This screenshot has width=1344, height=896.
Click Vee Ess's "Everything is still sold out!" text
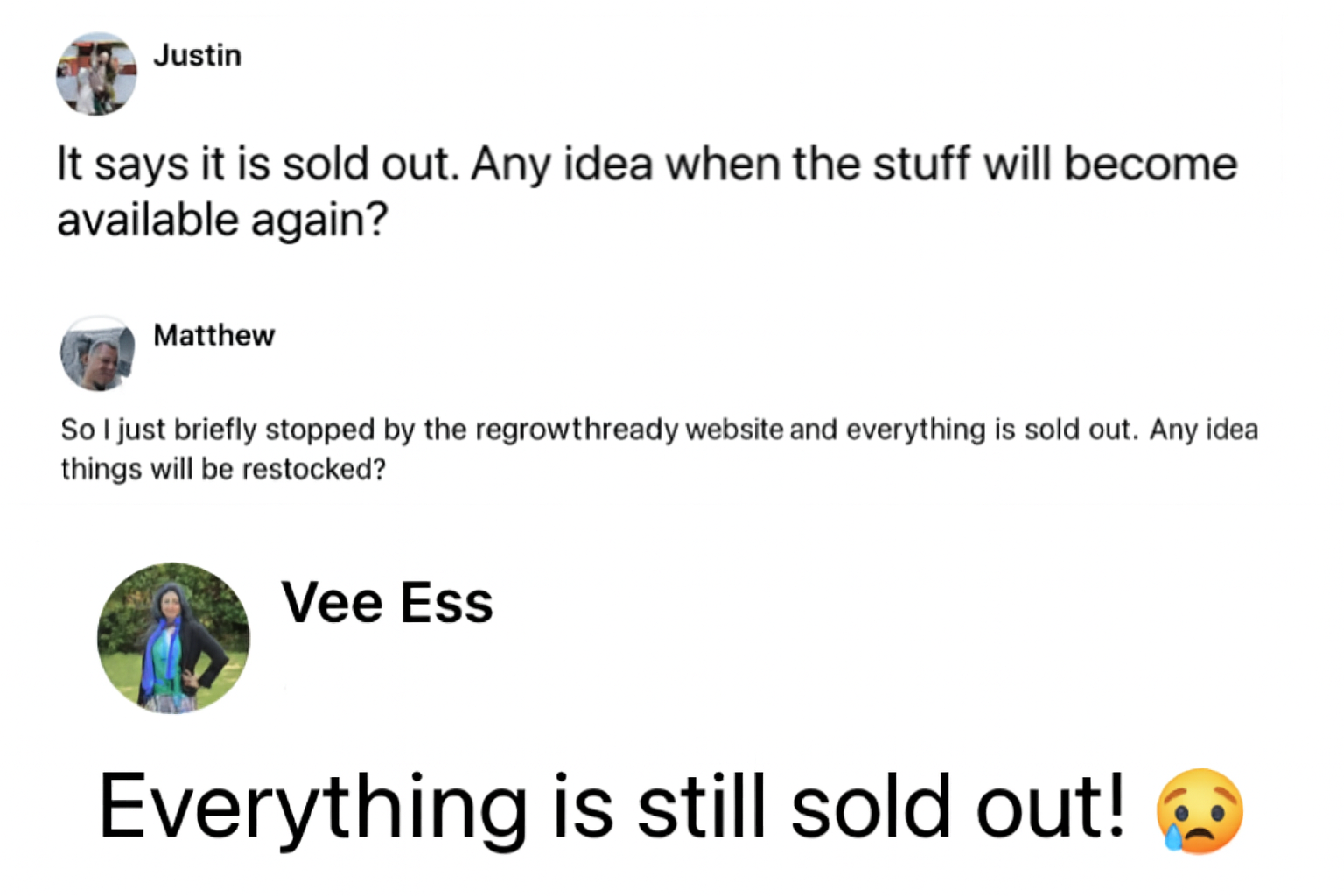(611, 807)
